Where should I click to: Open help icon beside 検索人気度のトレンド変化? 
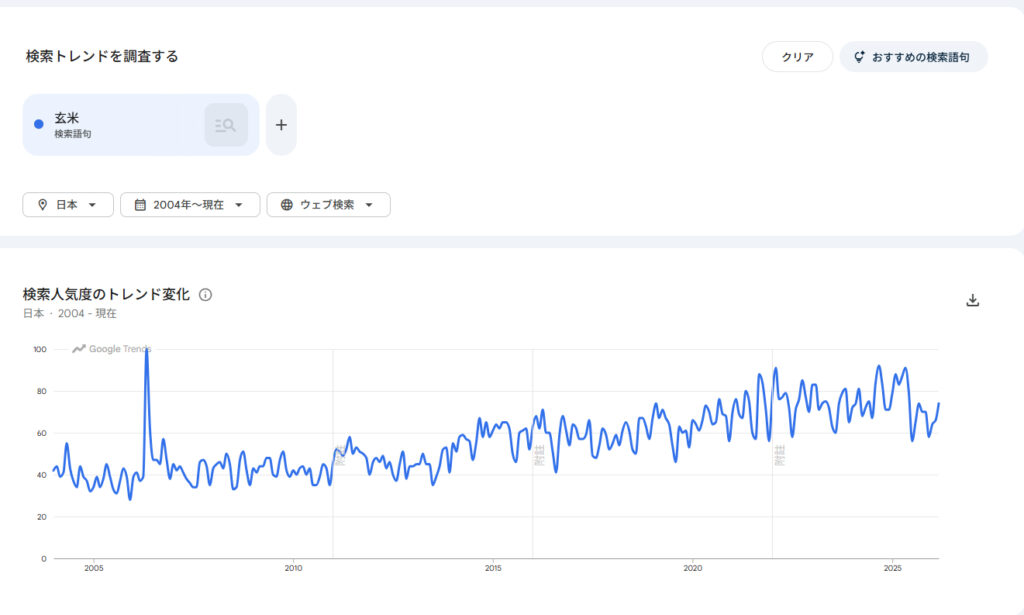[205, 295]
